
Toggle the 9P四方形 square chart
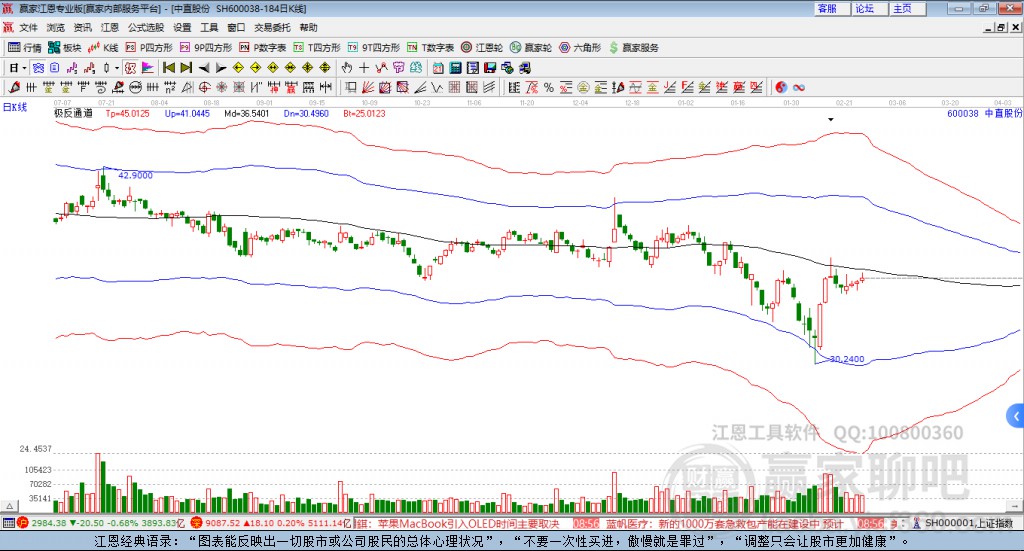pos(206,47)
